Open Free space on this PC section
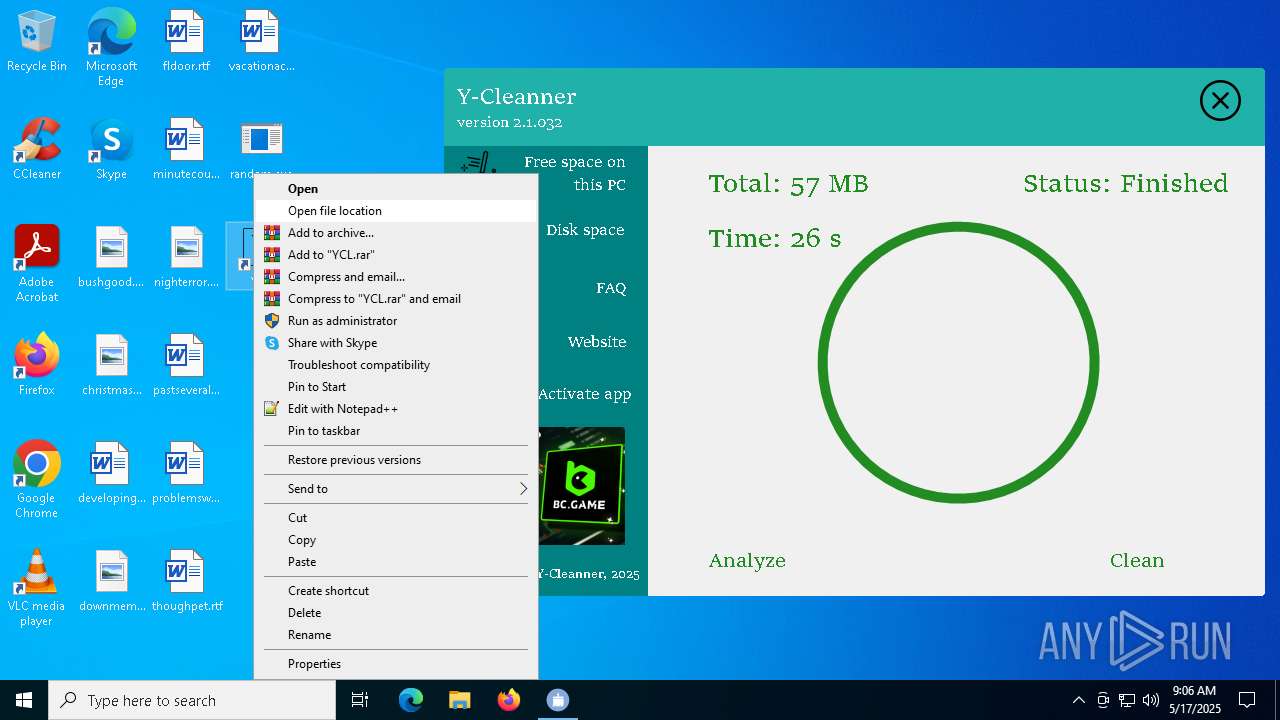The image size is (1280, 720). tap(575, 173)
